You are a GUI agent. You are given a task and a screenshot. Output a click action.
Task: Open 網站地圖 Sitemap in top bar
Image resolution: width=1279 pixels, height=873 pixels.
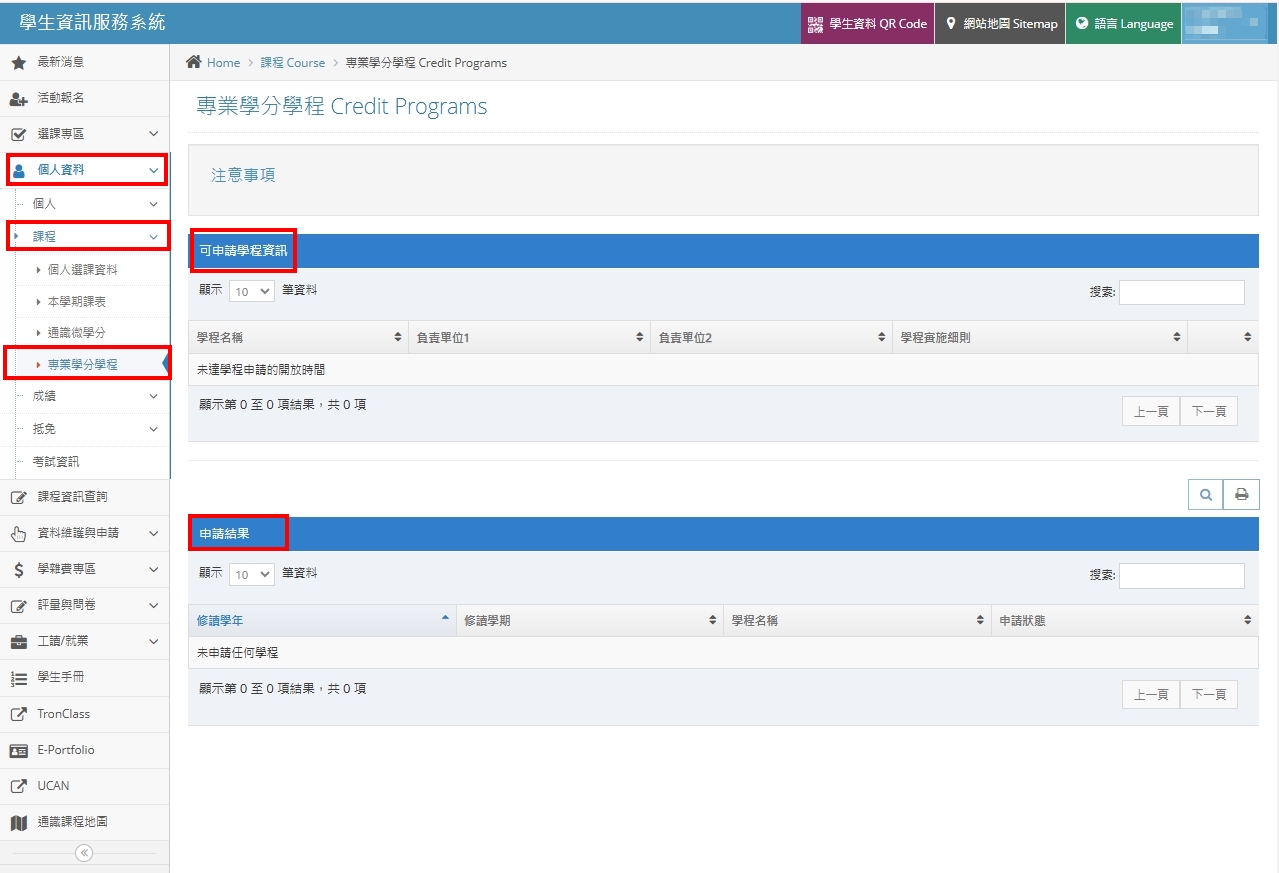[x=1000, y=23]
